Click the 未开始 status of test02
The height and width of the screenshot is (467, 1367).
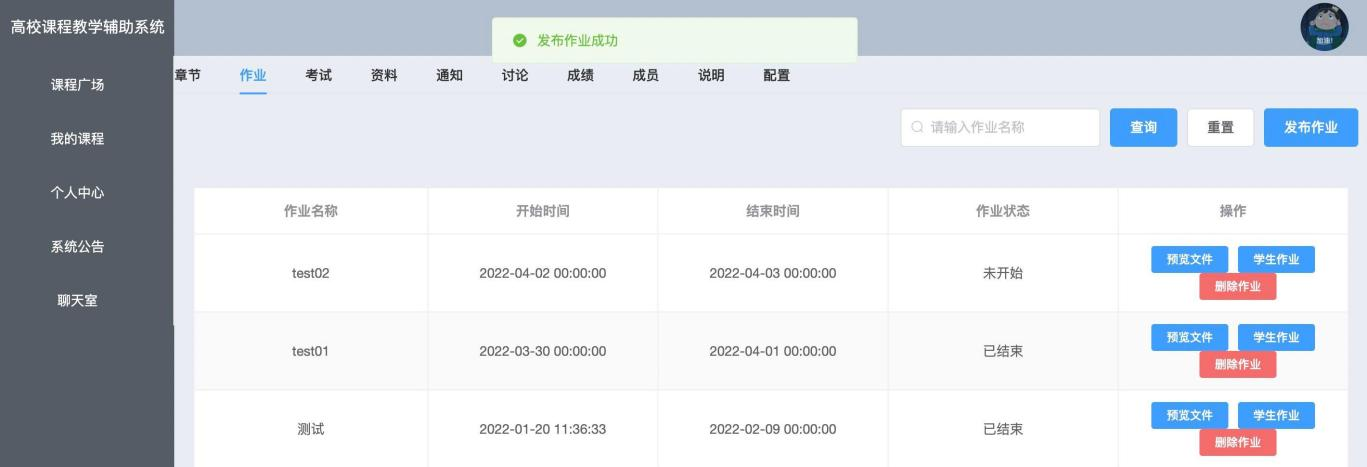(x=1003, y=273)
